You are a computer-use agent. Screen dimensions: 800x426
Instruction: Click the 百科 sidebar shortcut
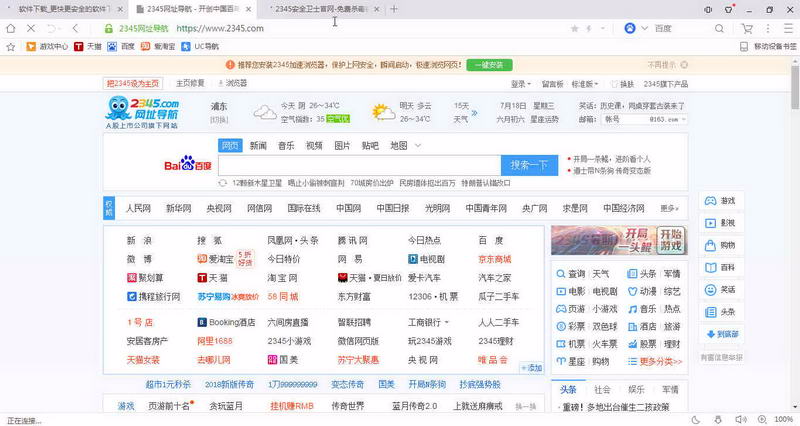[x=720, y=267]
